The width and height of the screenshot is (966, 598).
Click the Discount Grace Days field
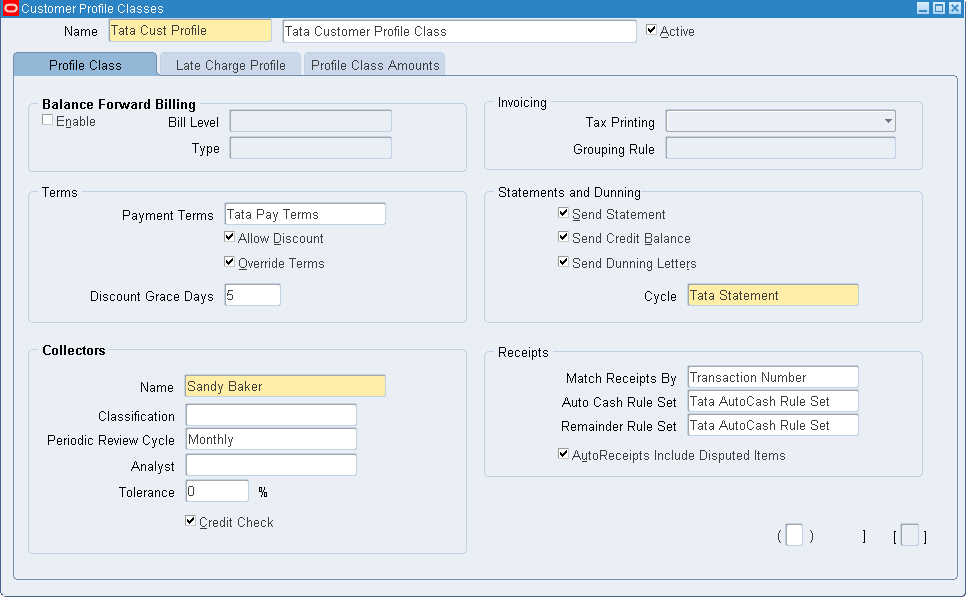point(252,295)
